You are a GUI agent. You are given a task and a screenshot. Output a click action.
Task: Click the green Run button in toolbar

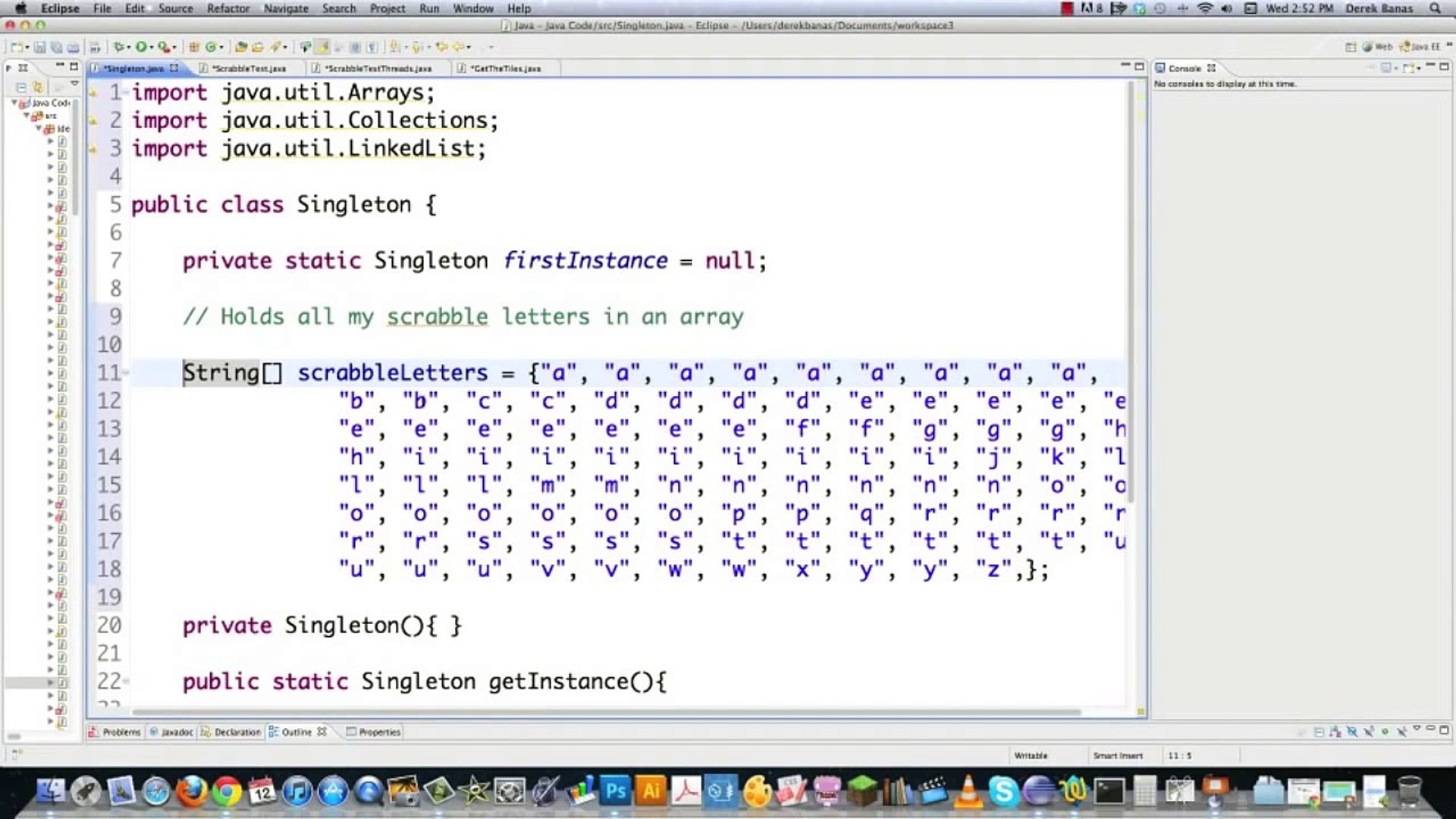141,47
